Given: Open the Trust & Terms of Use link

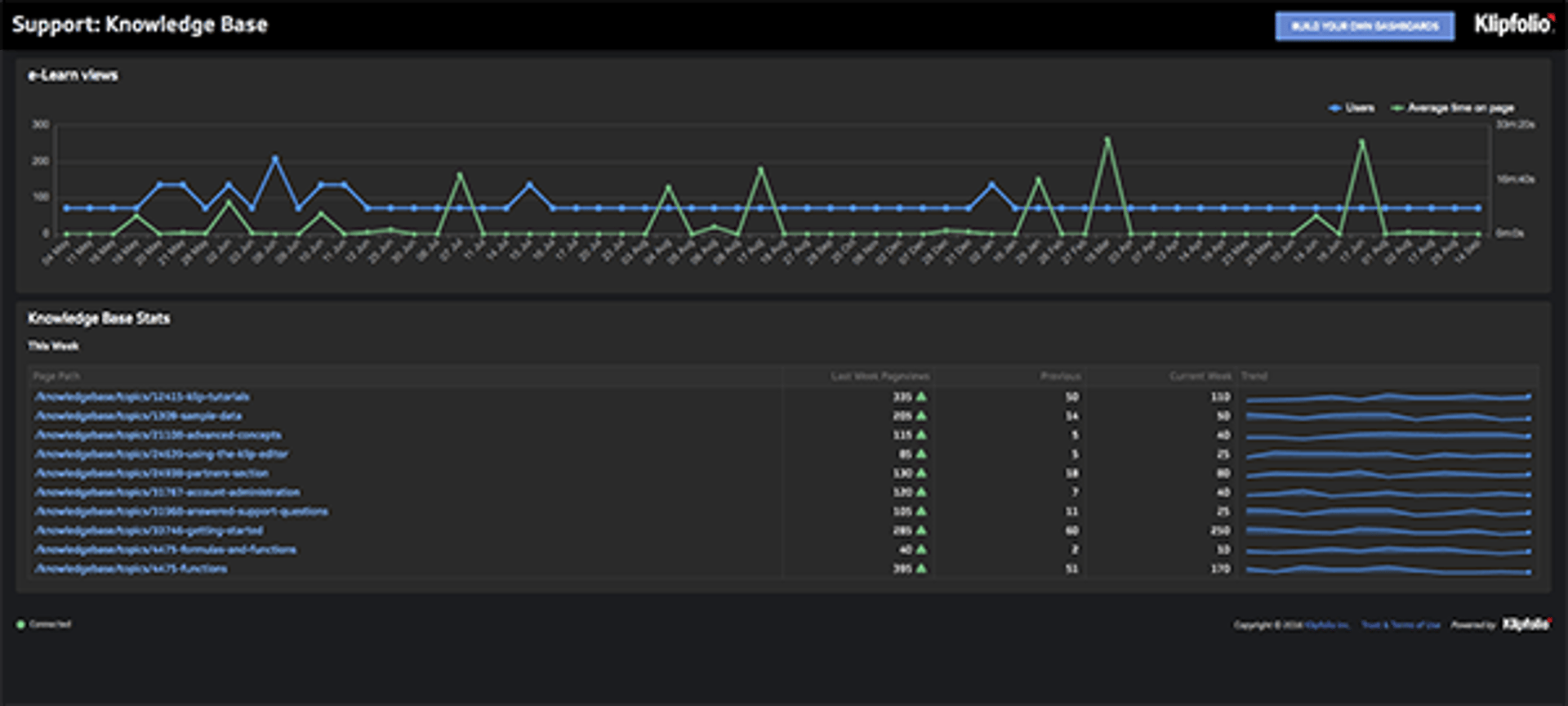Looking at the screenshot, I should 1401,625.
